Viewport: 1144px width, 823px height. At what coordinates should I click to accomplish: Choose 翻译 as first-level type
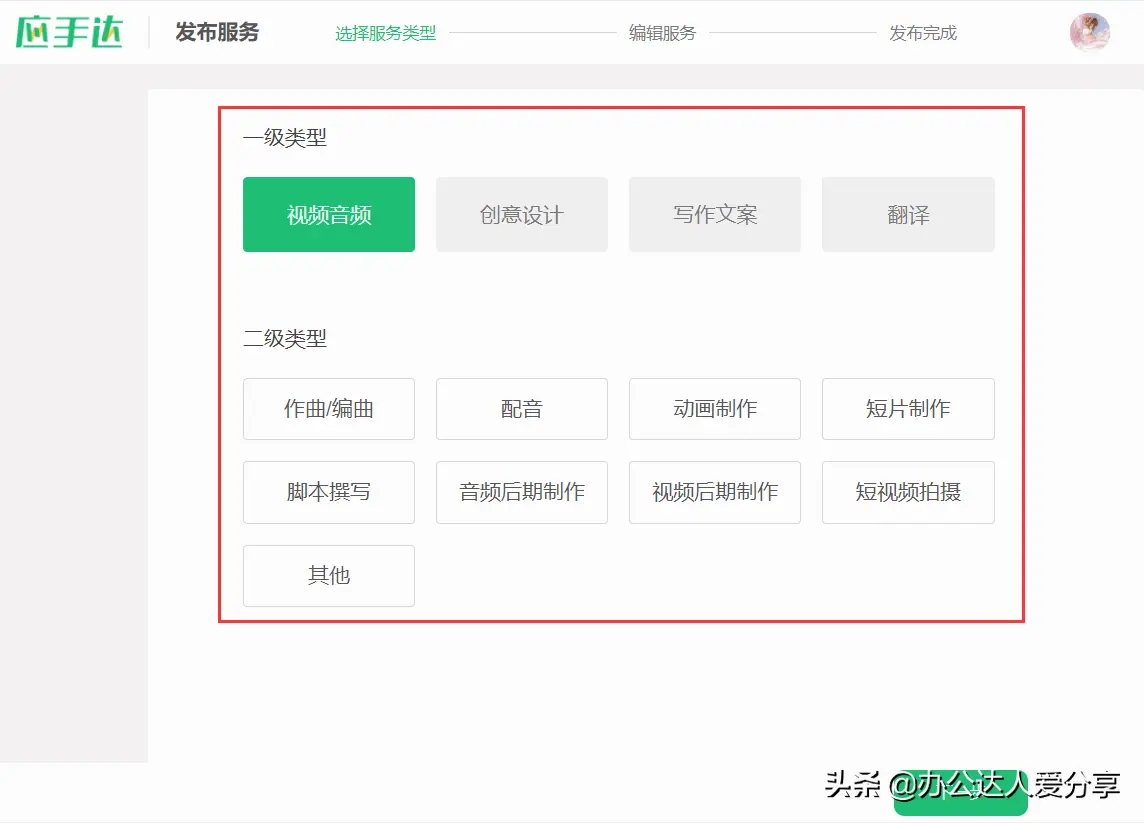coord(908,215)
